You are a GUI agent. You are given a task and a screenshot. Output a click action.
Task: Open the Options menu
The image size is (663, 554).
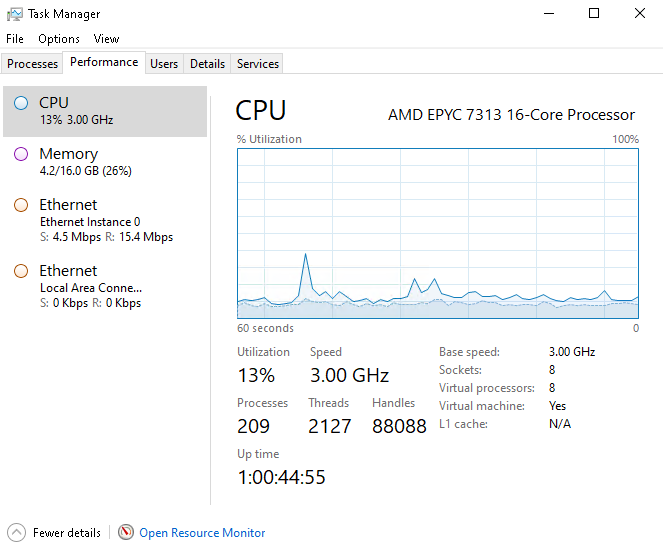pos(59,39)
